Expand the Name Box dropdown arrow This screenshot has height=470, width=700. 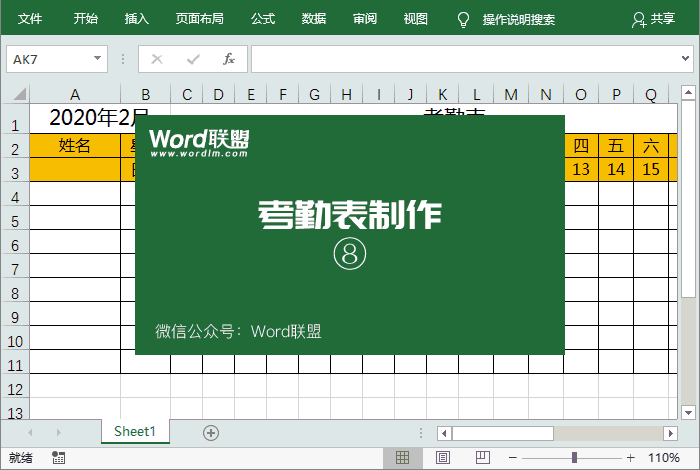pos(97,58)
